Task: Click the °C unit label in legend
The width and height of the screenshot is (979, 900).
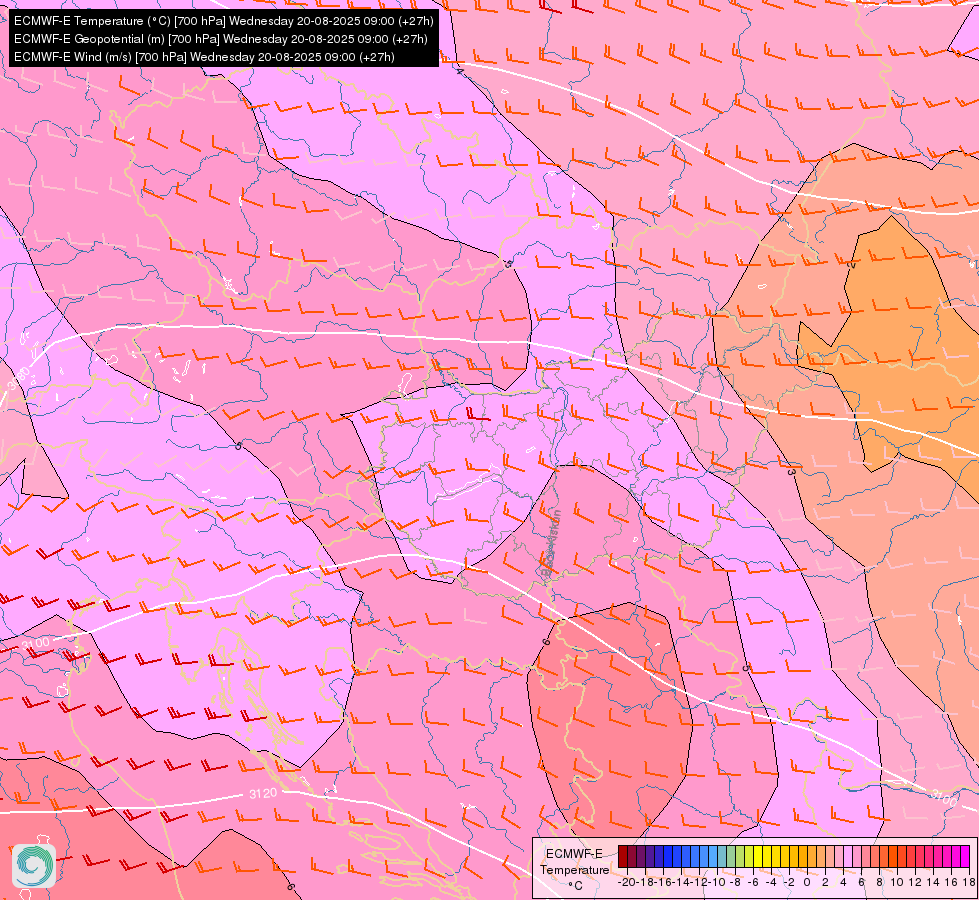Action: point(575,886)
